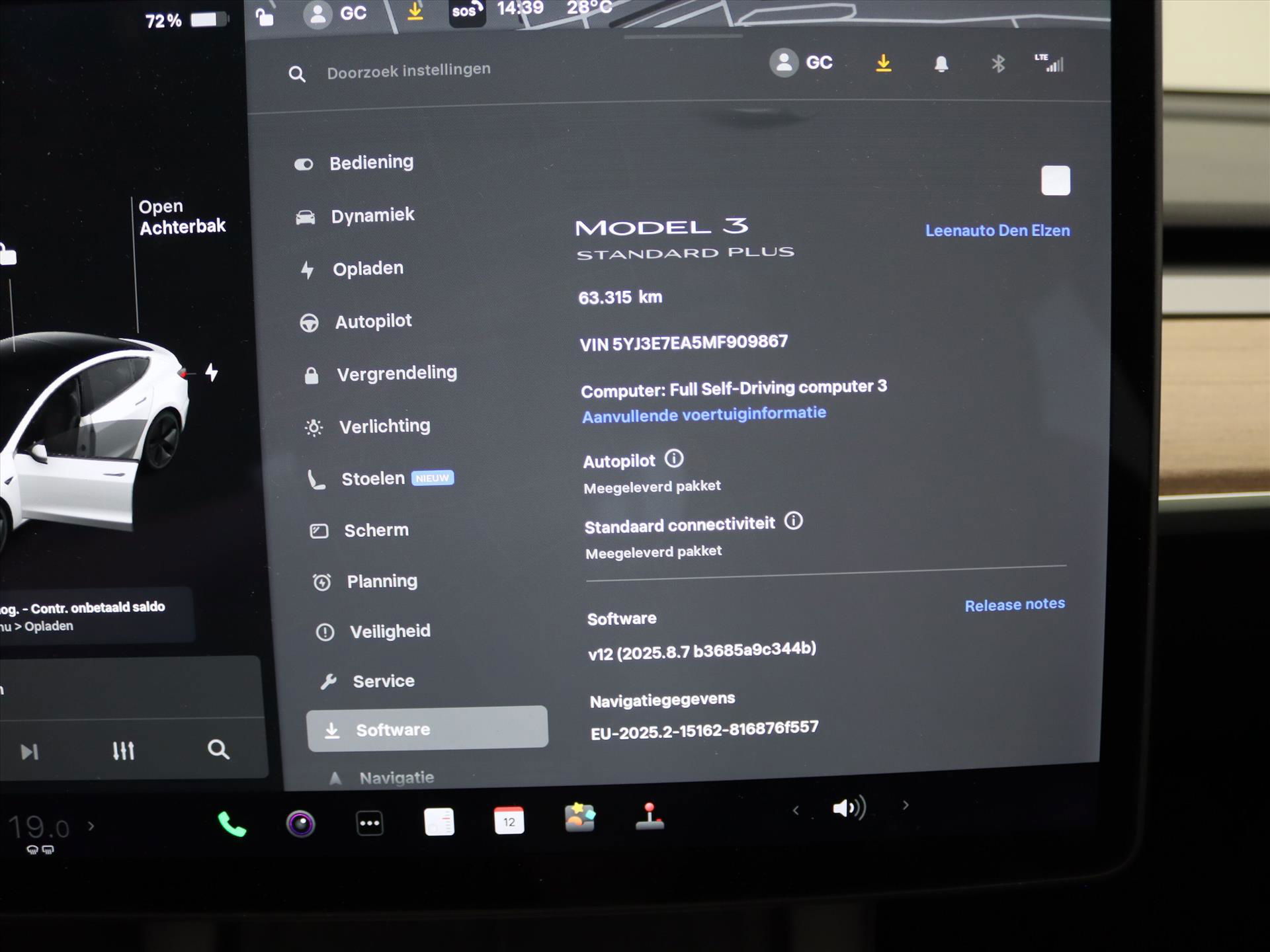Click the speaker volume icon
Image resolution: width=1270 pixels, height=952 pixels.
[x=849, y=808]
